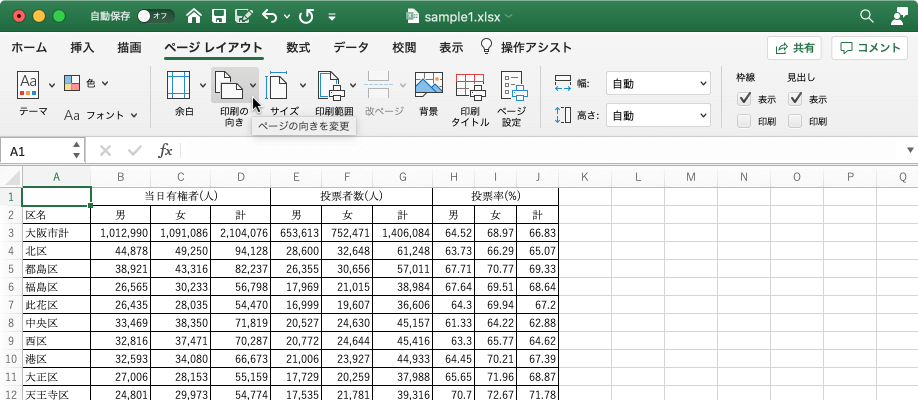This screenshot has height=400, width=918.
Task: Click the formula bar input area
Action: [x=542, y=151]
